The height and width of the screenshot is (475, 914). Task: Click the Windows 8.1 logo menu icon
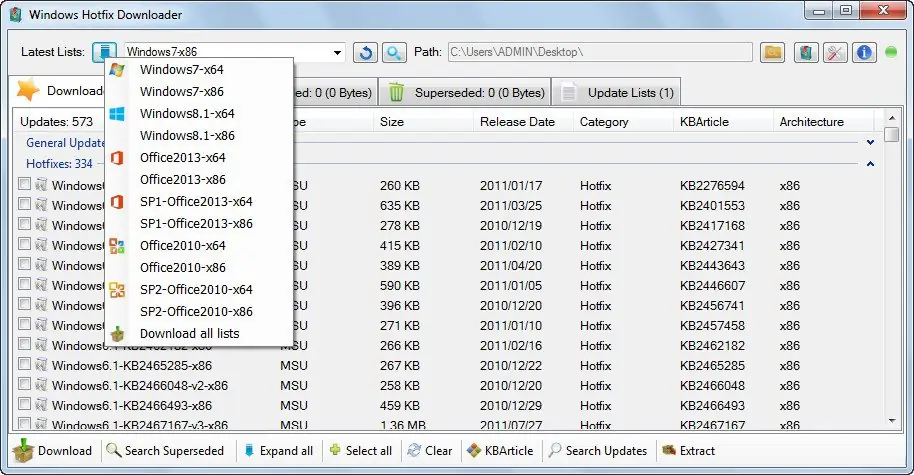click(x=117, y=114)
